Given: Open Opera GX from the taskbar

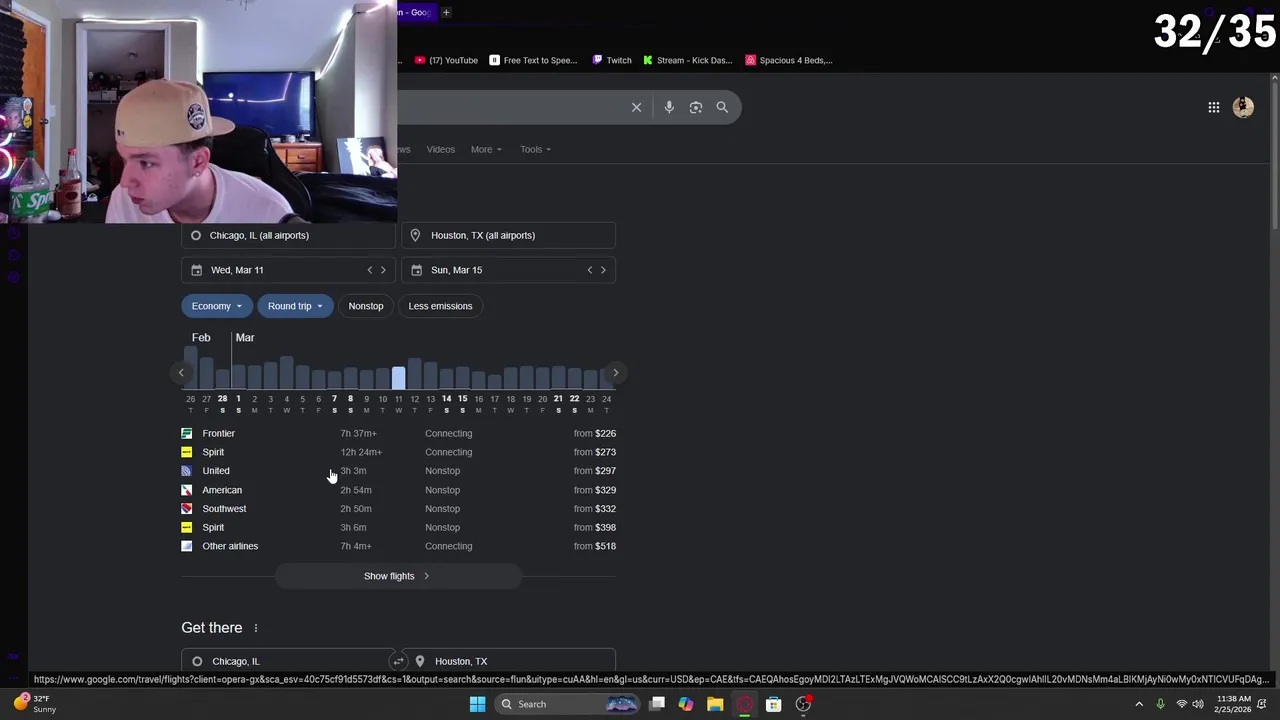Looking at the screenshot, I should tap(744, 704).
